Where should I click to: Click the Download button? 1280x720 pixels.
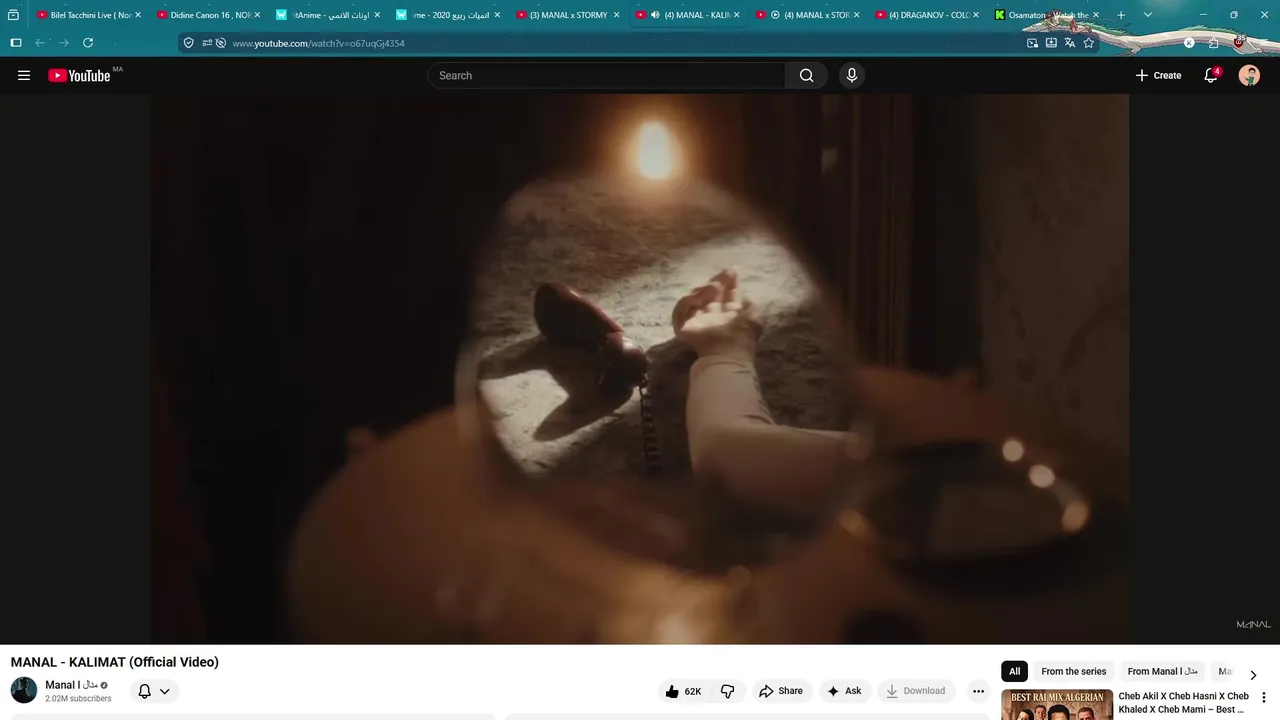pos(915,691)
